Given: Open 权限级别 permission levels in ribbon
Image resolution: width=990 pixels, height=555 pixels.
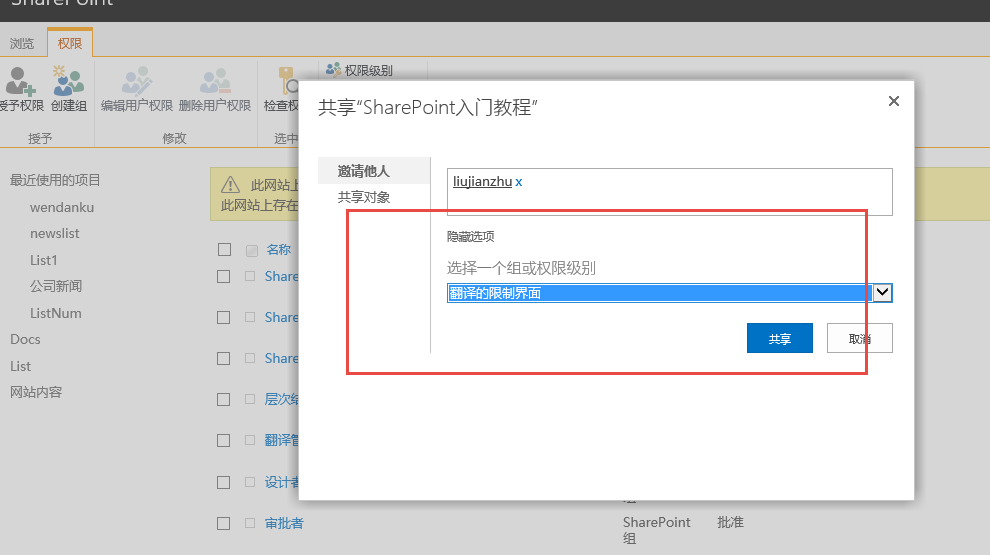Looking at the screenshot, I should pos(359,70).
